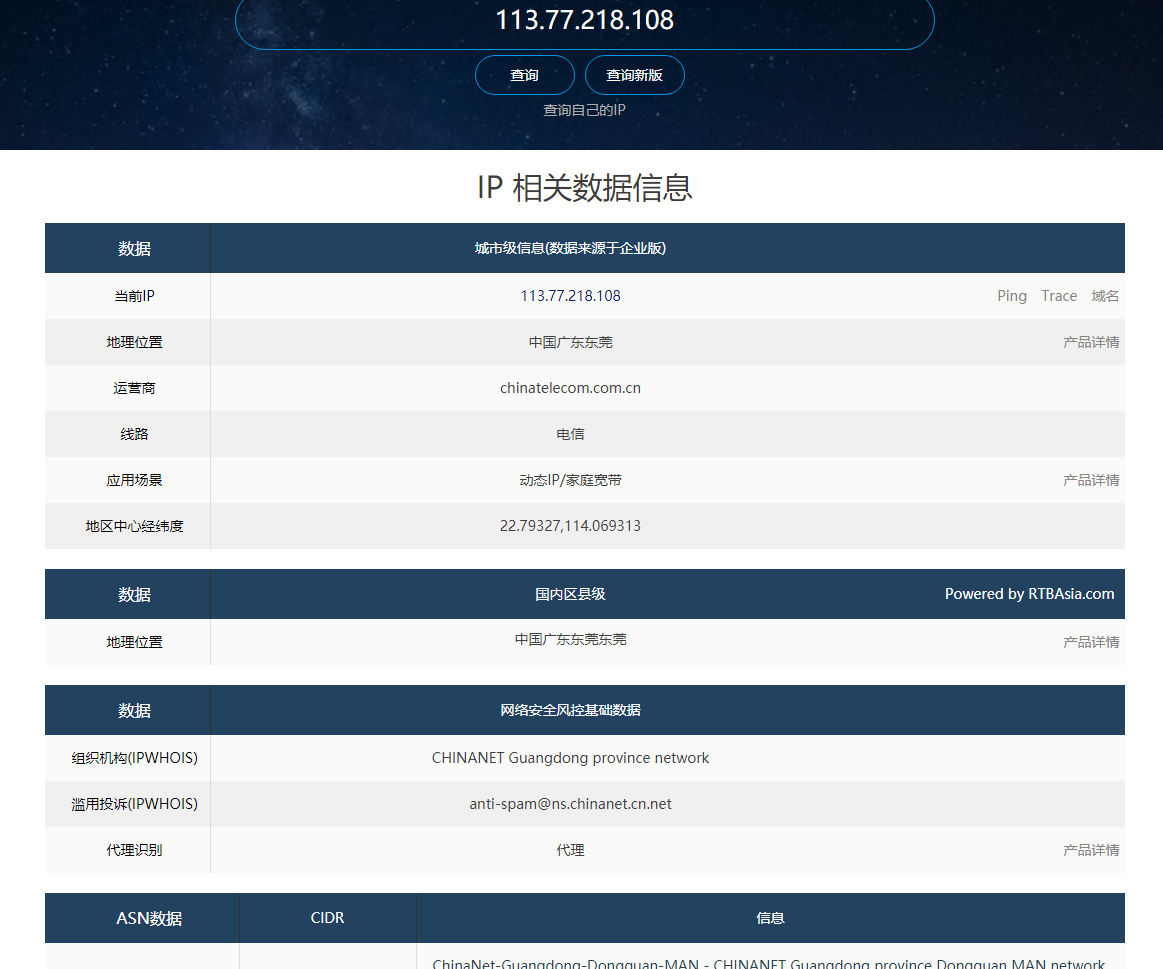Click the 运营商 row label
This screenshot has height=969, width=1163.
134,388
